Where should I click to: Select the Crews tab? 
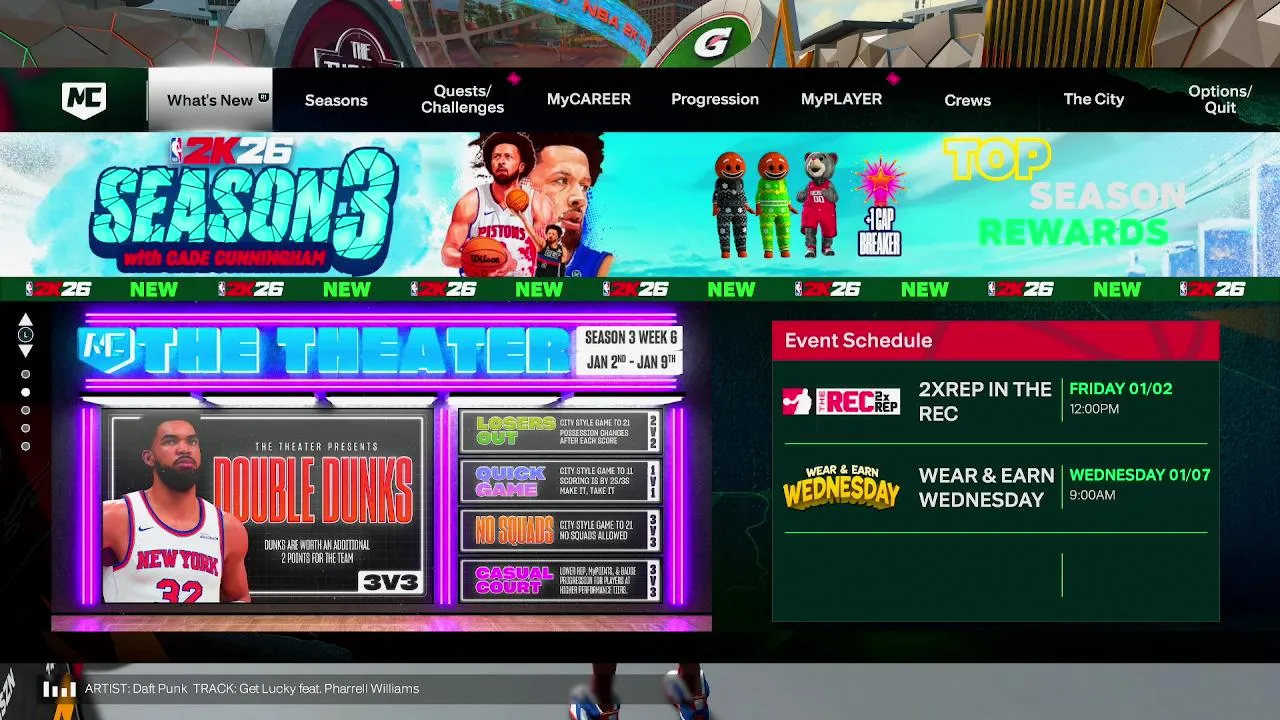[x=968, y=100]
